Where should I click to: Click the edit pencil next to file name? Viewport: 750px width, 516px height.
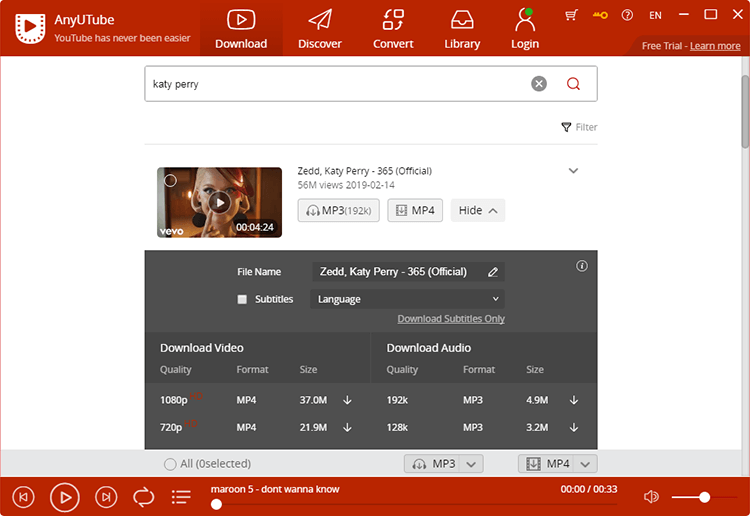click(493, 272)
